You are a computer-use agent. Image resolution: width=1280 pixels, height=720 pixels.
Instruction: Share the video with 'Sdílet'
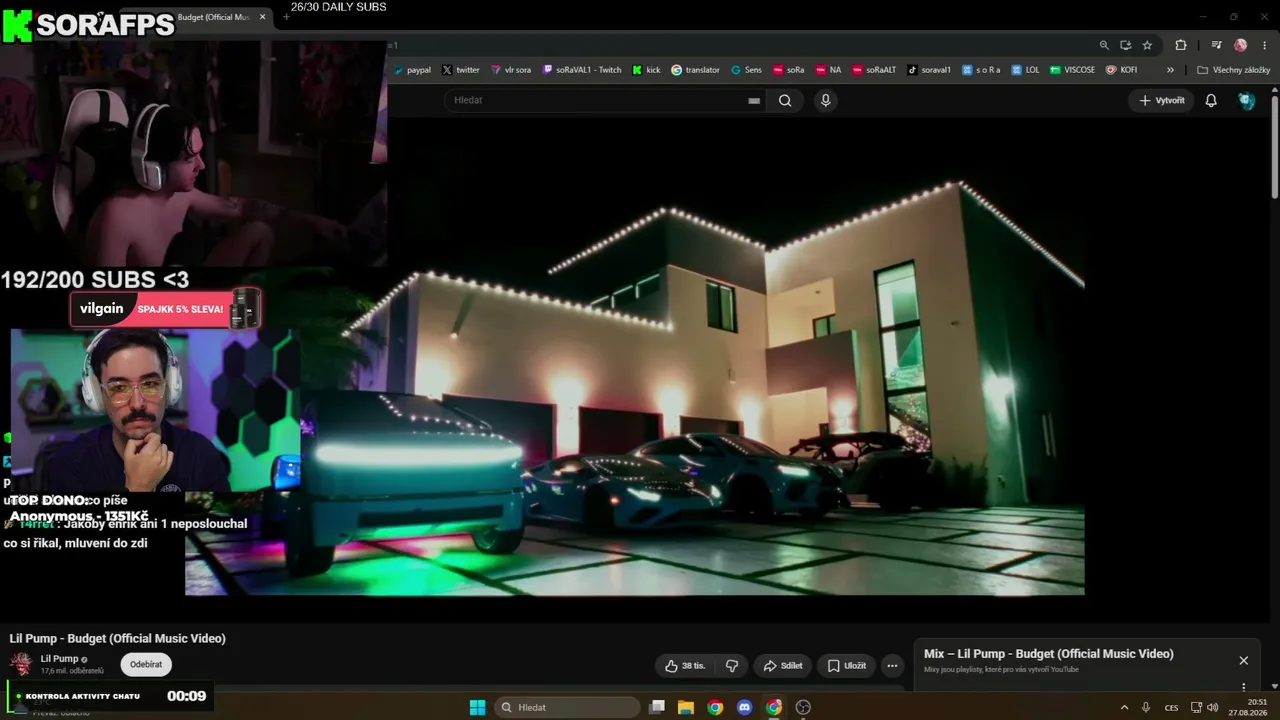(783, 665)
